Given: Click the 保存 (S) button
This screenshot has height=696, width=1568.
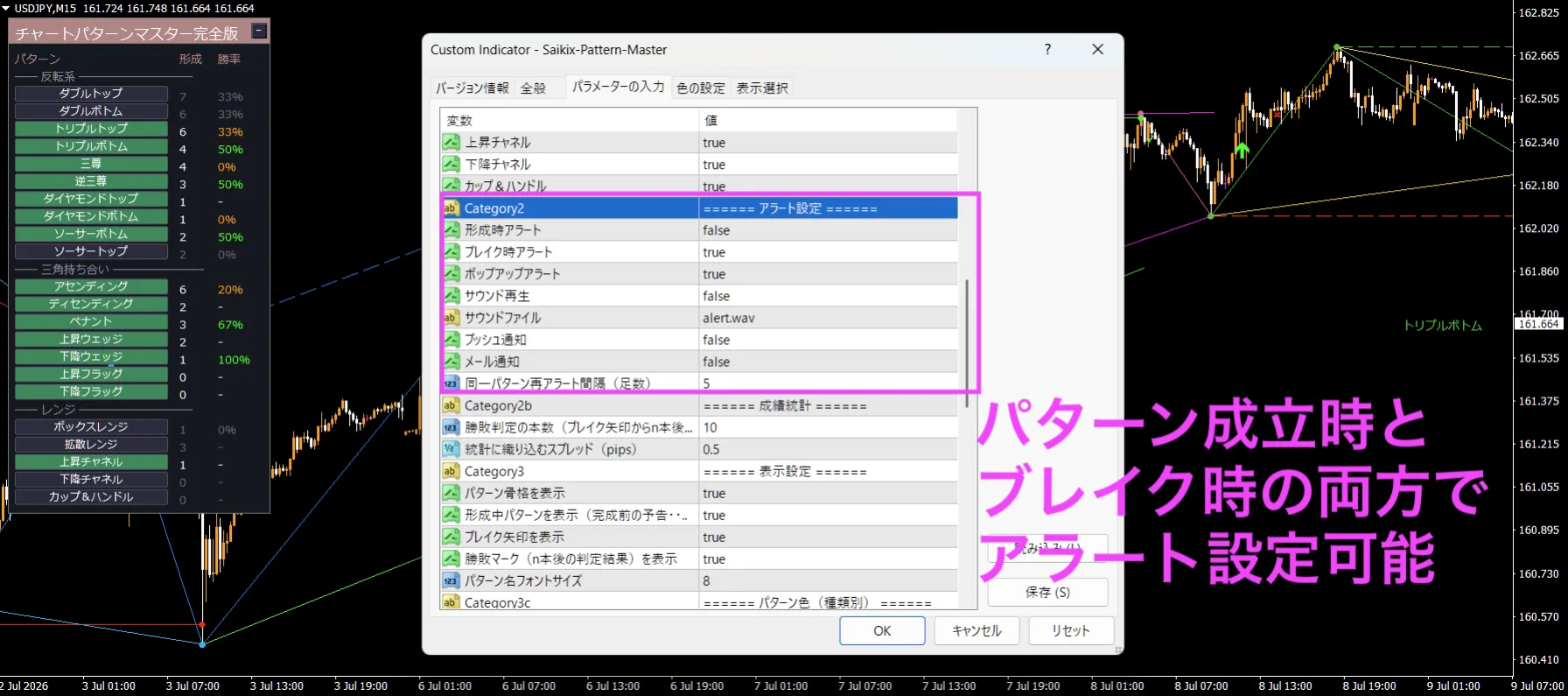Looking at the screenshot, I should [1048, 592].
